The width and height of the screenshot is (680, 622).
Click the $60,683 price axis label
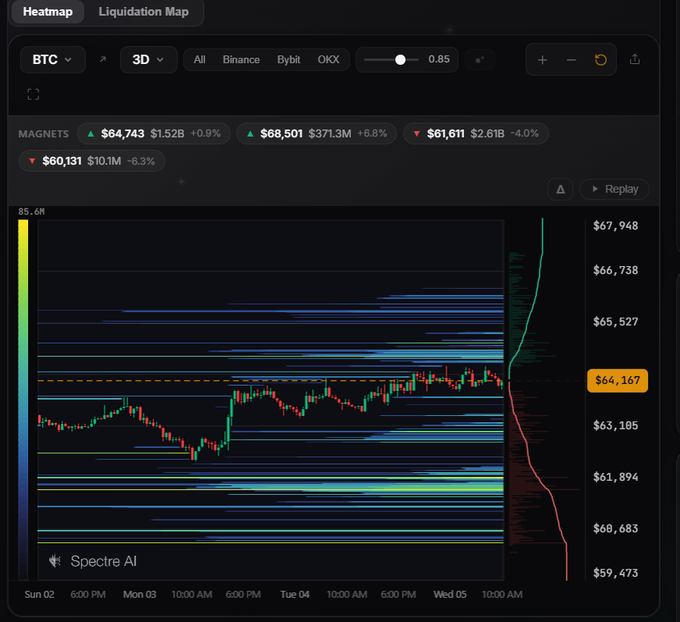coord(616,528)
